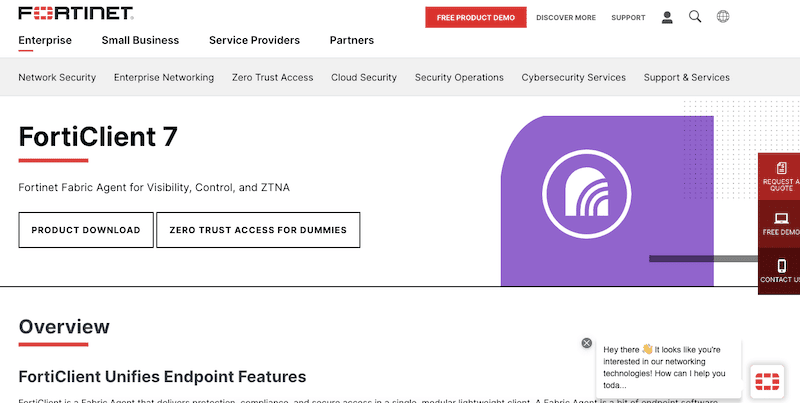Open the Network Security menu
This screenshot has width=800, height=403.
(57, 78)
